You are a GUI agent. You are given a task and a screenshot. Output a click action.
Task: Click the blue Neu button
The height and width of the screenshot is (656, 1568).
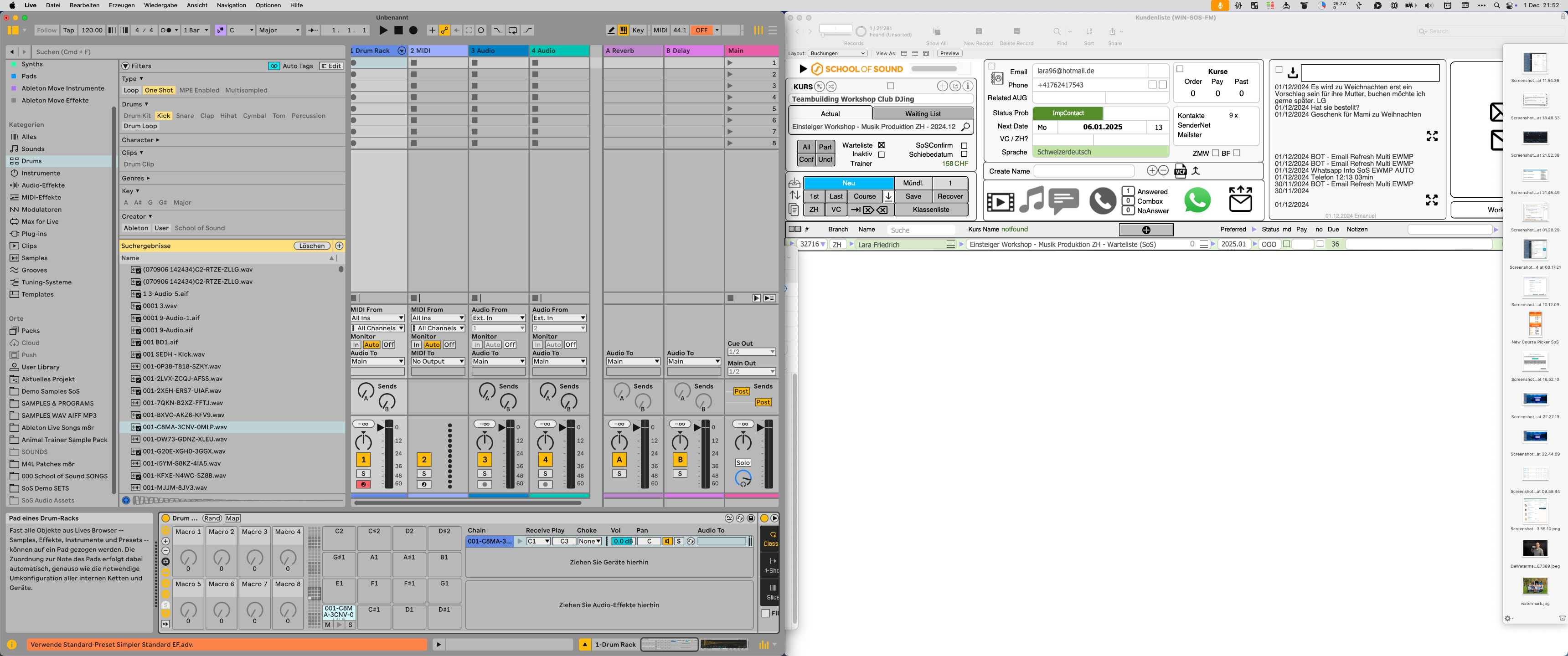click(x=849, y=183)
